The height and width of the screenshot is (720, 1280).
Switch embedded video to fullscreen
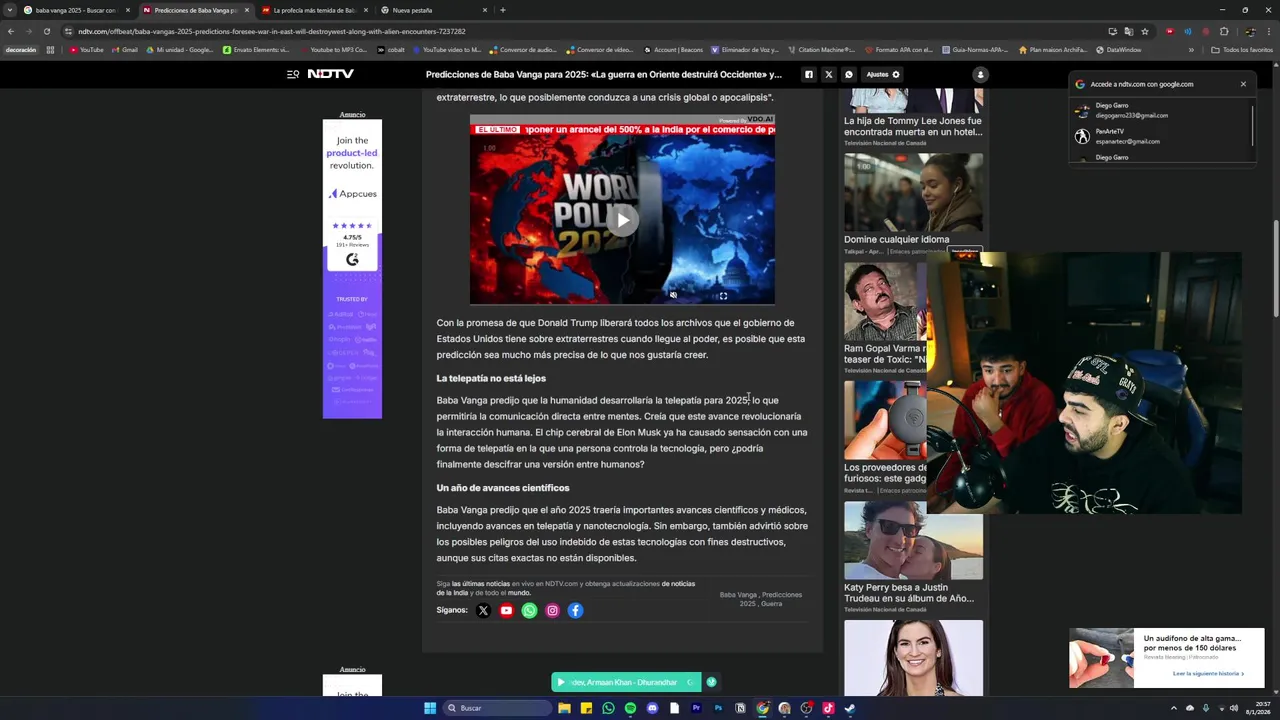(723, 295)
